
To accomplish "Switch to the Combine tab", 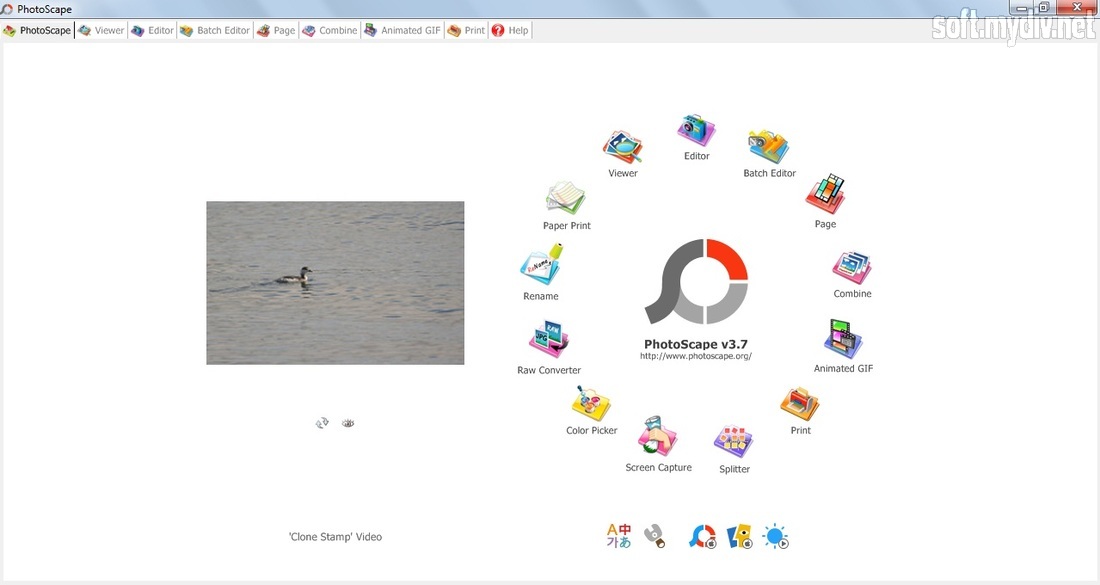I will coord(330,30).
